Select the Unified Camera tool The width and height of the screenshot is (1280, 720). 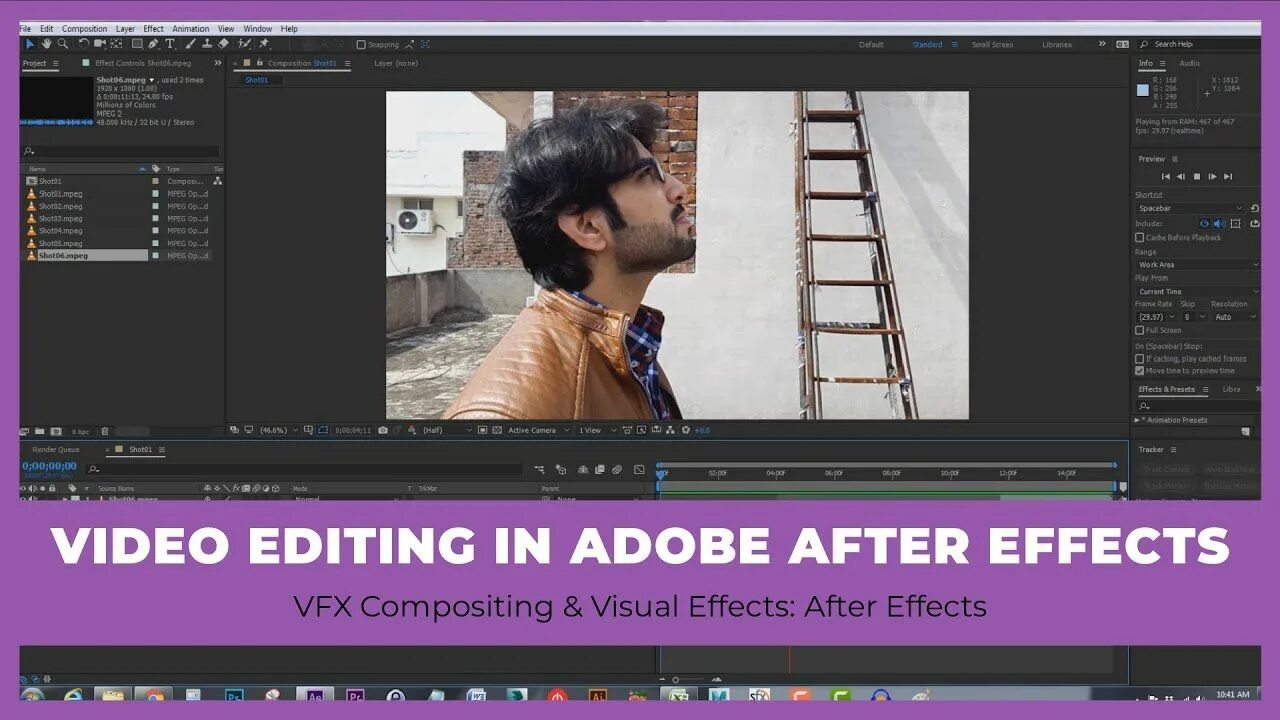[x=99, y=44]
